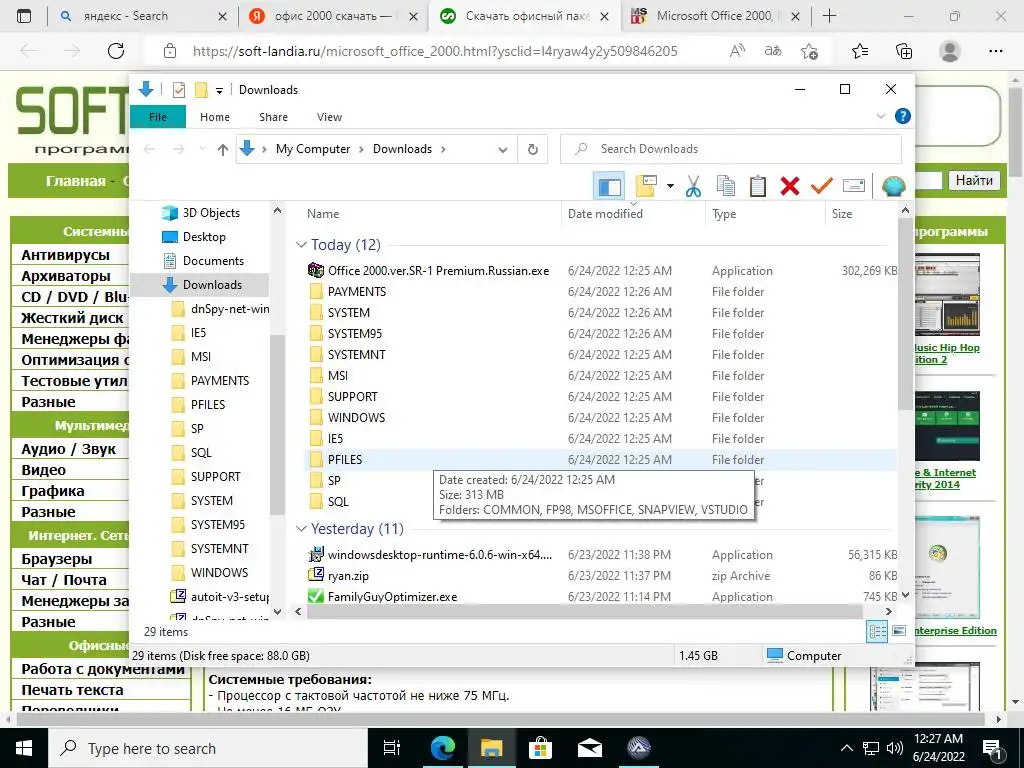Open Edge settings and more menu
Screen dimensions: 1024x768
995,51
